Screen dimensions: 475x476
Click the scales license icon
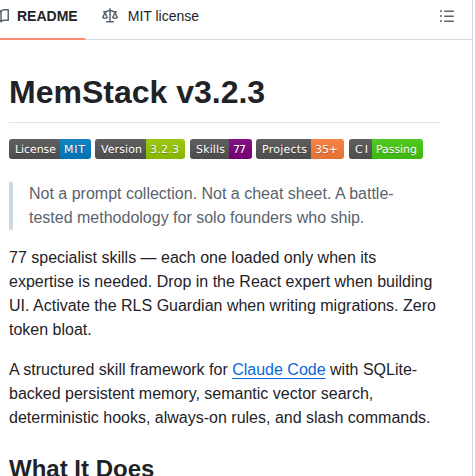(x=110, y=16)
